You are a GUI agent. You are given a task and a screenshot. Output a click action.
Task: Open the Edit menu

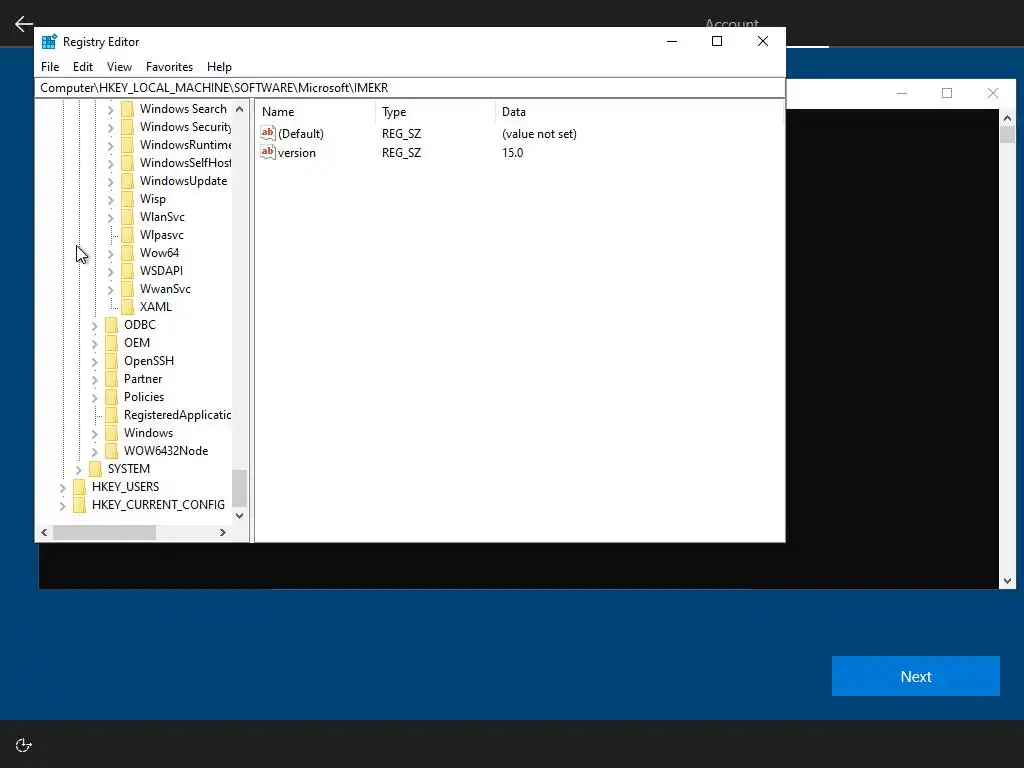83,67
